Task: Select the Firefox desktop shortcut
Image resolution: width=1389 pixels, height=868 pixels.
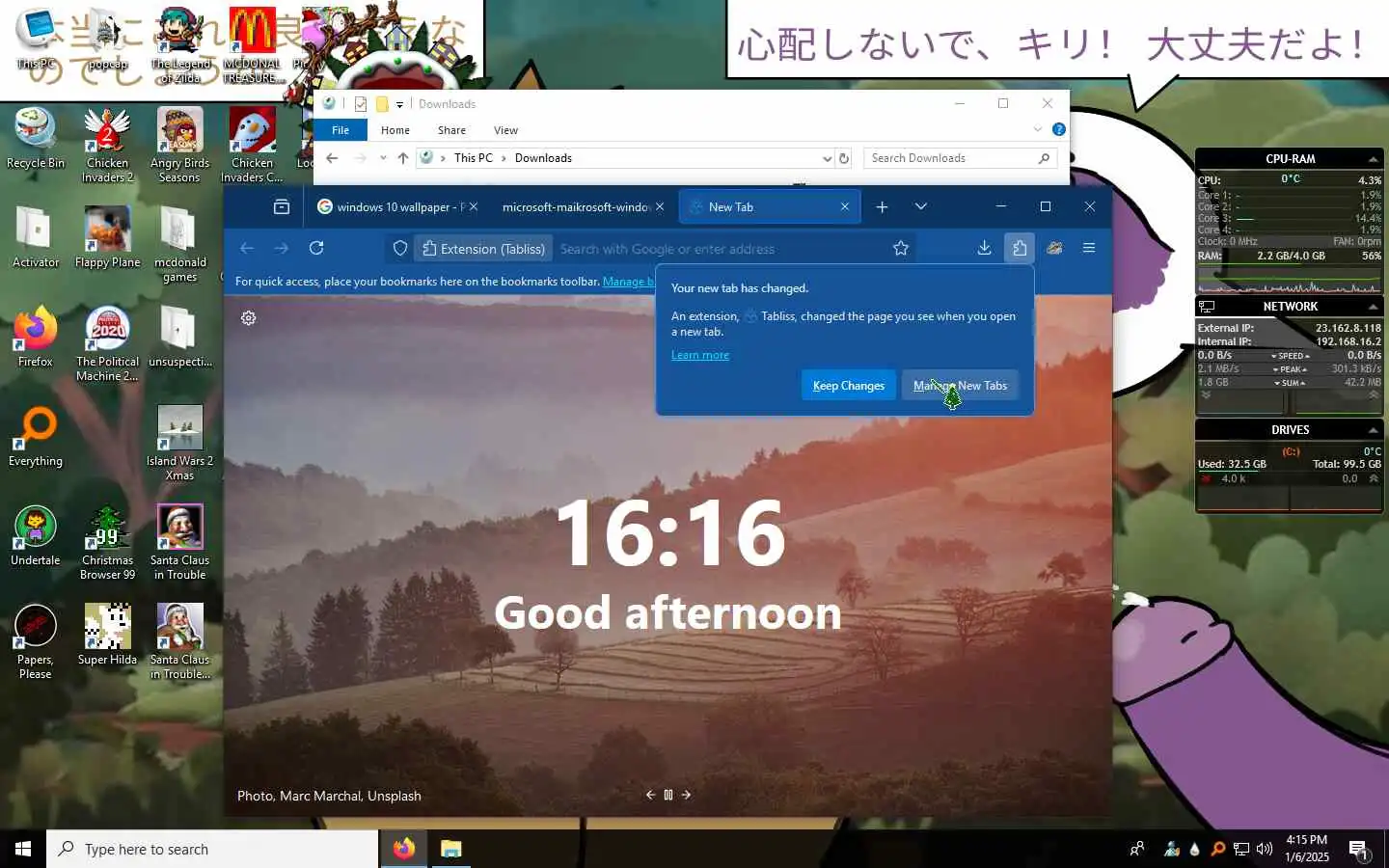Action: coord(36,337)
